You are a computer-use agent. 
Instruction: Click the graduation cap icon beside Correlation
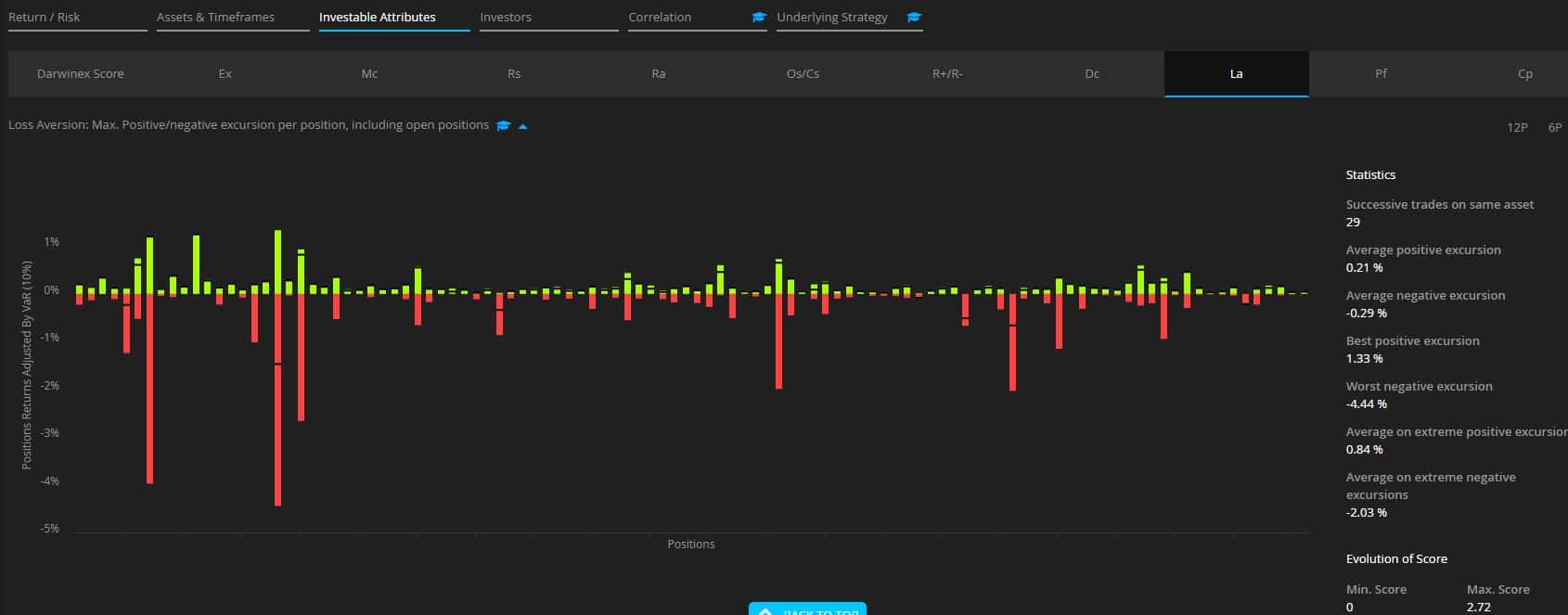(x=759, y=17)
